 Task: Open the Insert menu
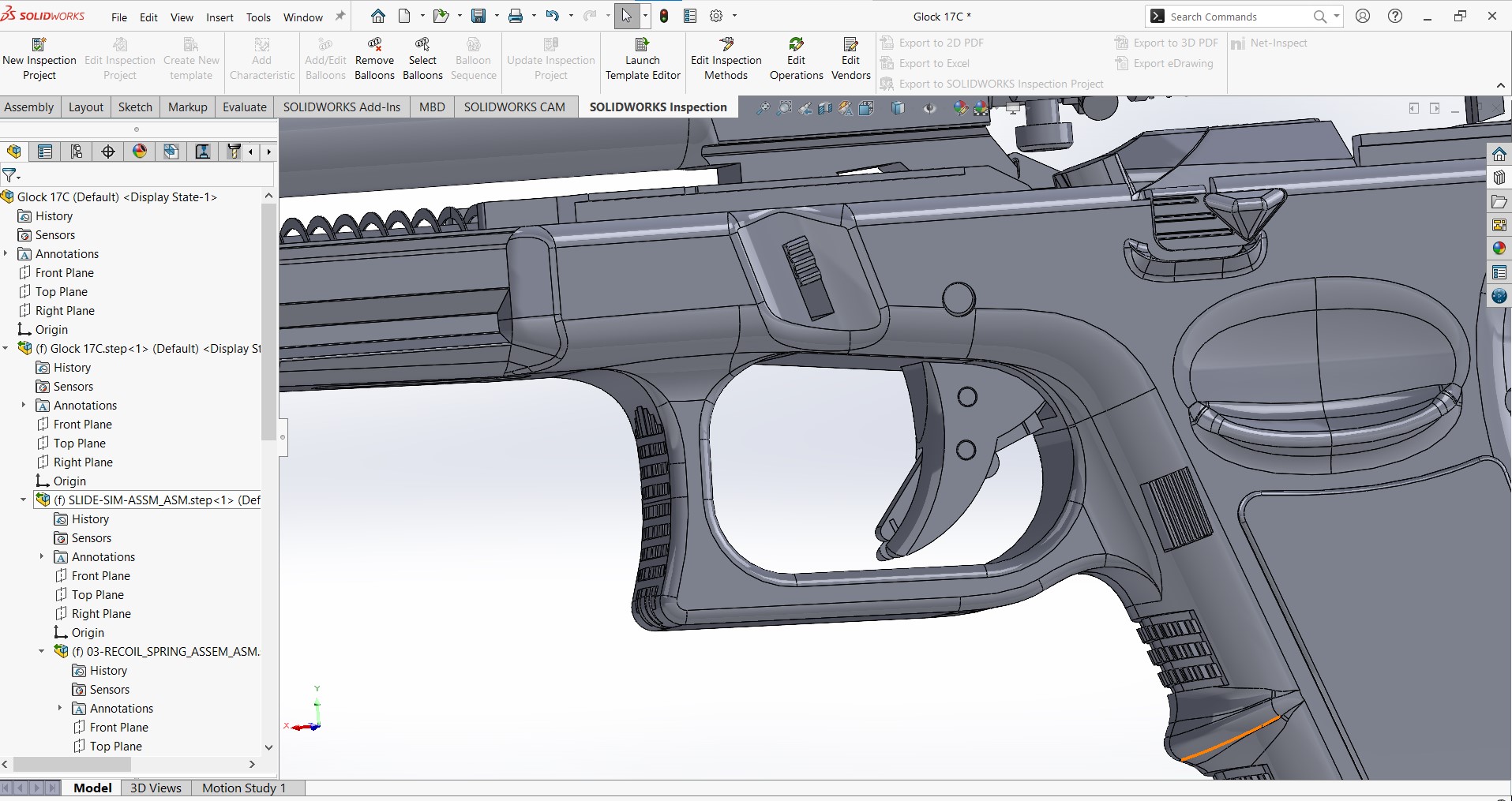tap(219, 17)
